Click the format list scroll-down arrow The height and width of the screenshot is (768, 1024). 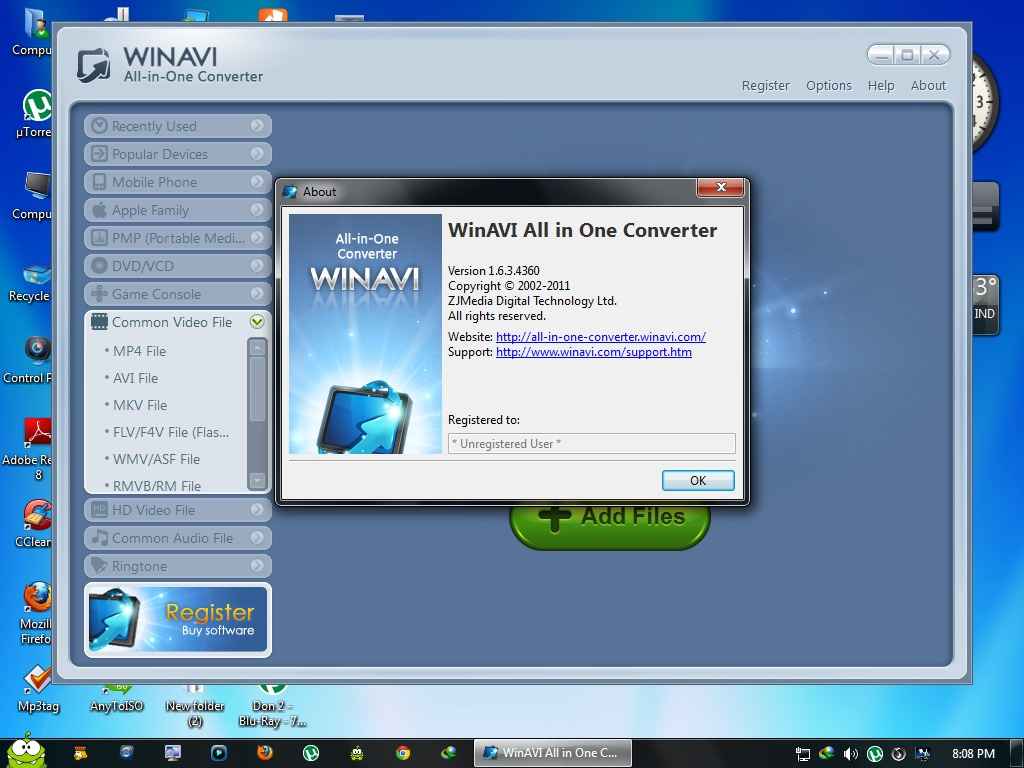[257, 480]
